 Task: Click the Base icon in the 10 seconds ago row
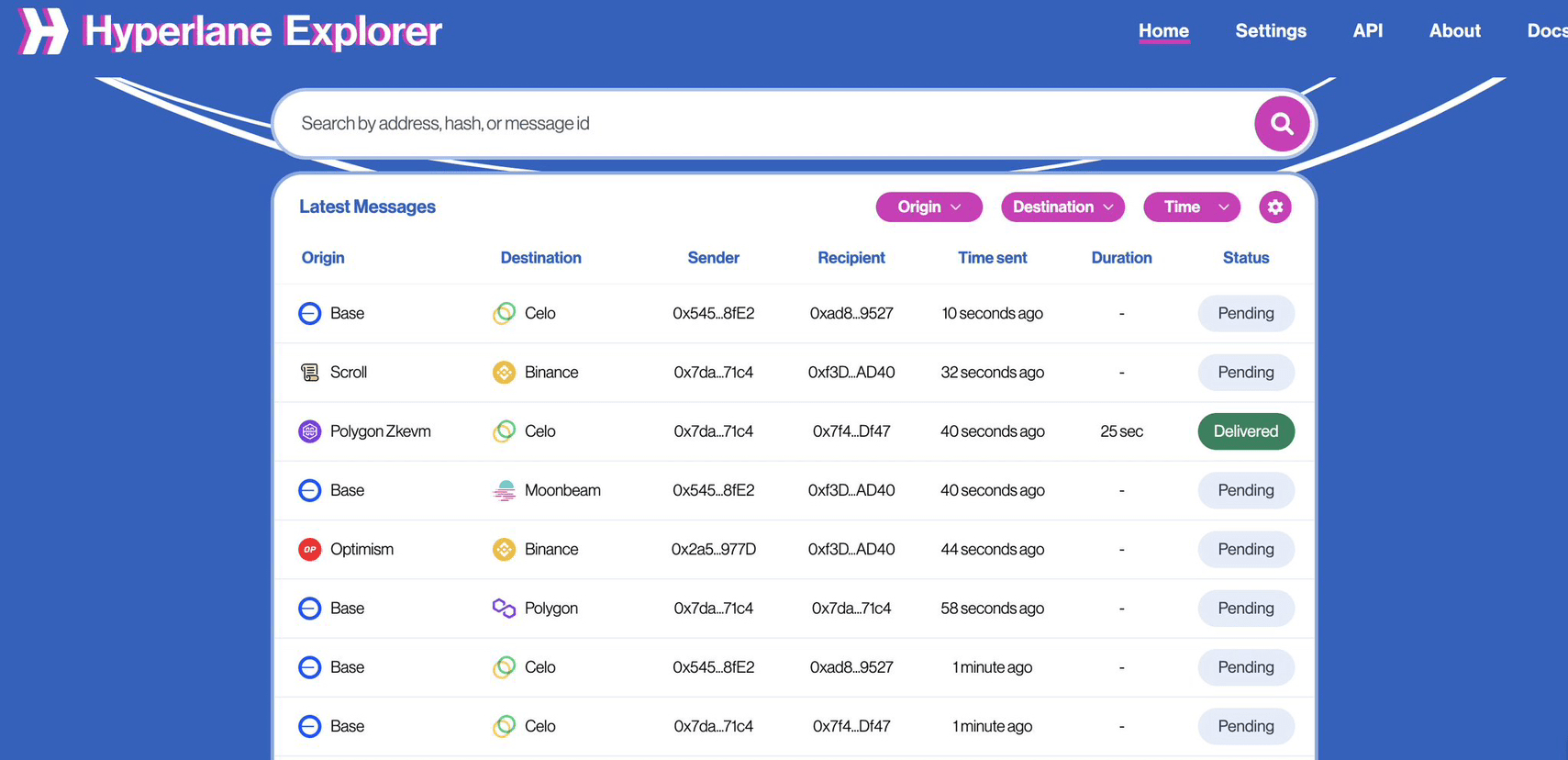pyautogui.click(x=310, y=314)
